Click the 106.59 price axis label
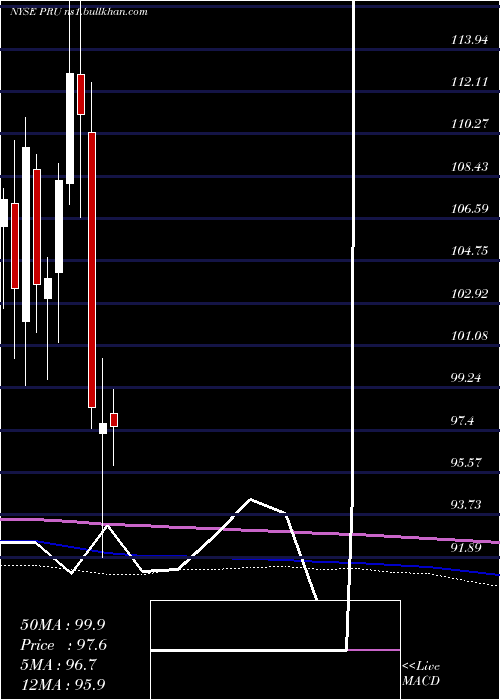The image size is (500, 700). point(469,208)
